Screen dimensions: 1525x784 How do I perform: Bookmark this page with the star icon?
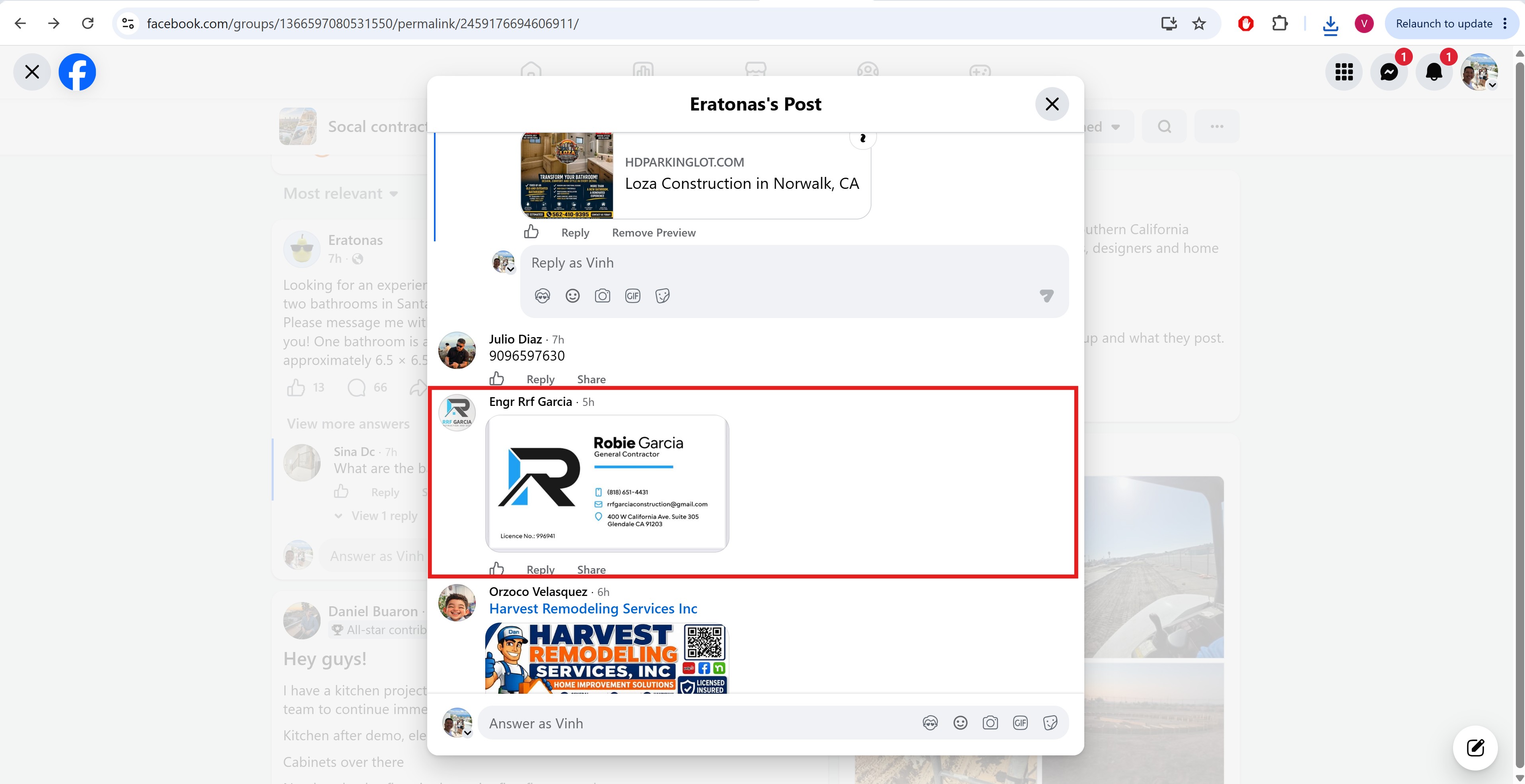1199,24
